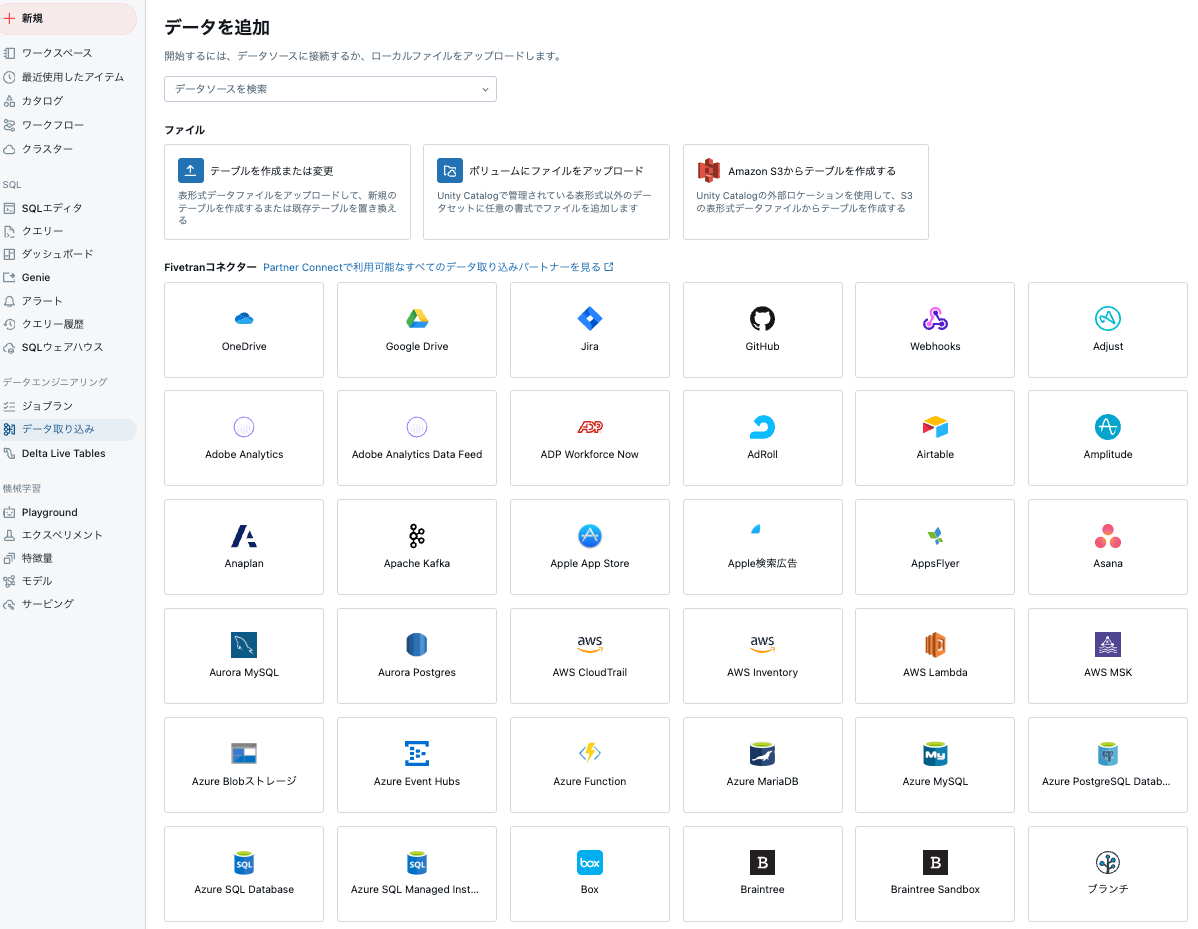Choose the Braintree Sandbox connector
The image size is (1198, 929).
(935, 874)
